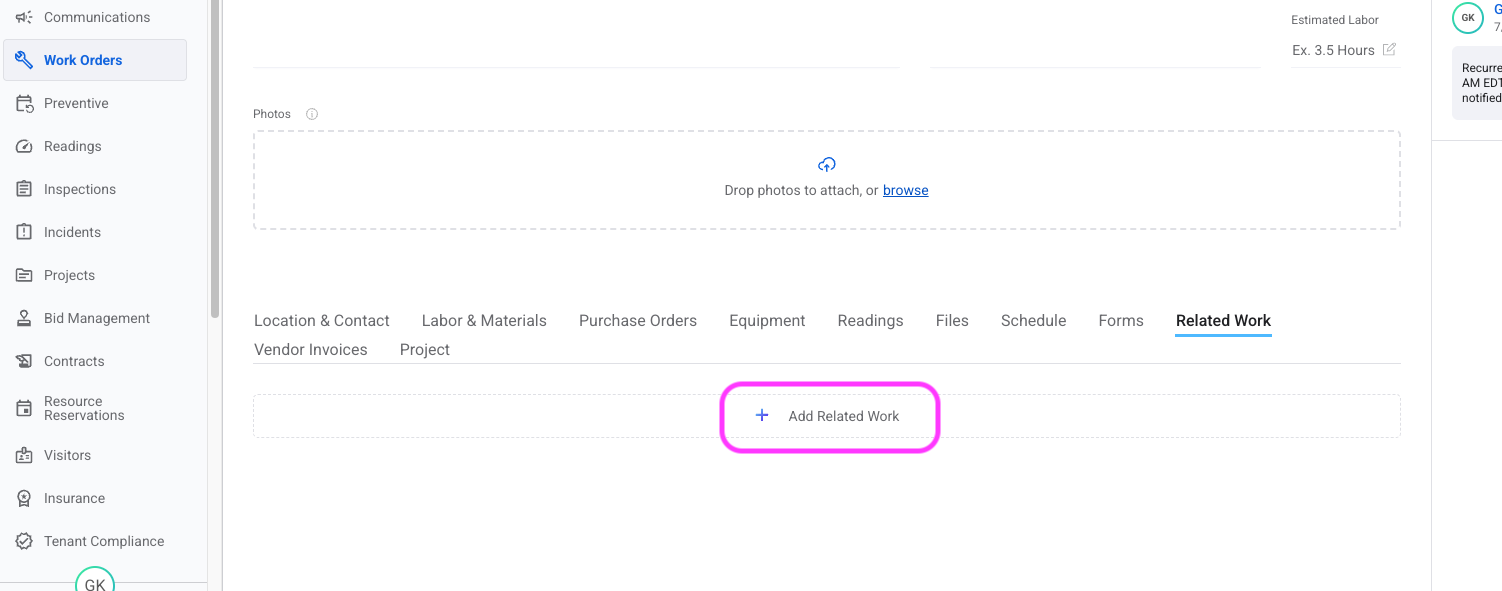Click the upload cloud icon in photo area
This screenshot has height=591, width=1502.
click(x=826, y=164)
